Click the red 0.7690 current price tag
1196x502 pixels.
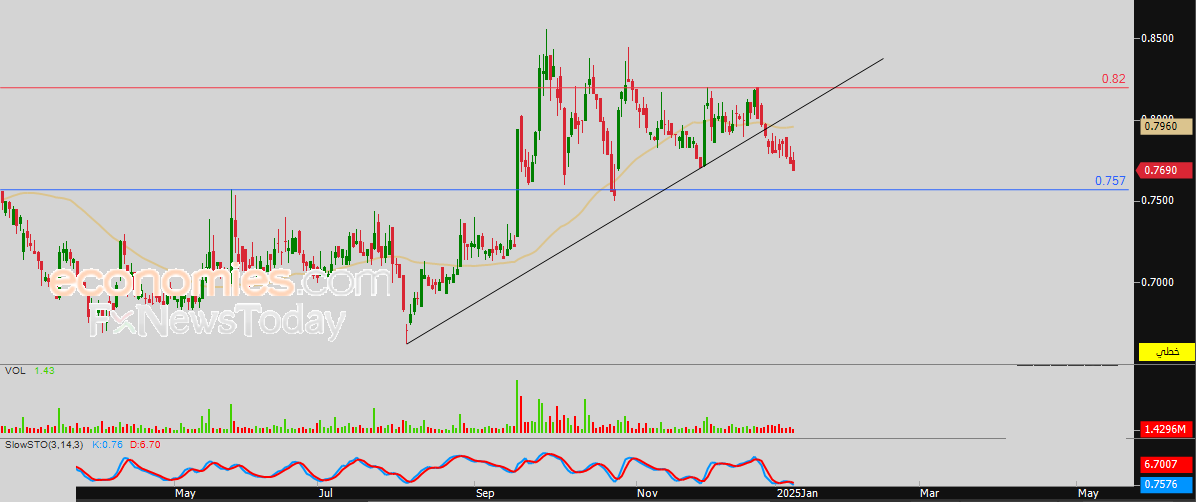click(1166, 171)
